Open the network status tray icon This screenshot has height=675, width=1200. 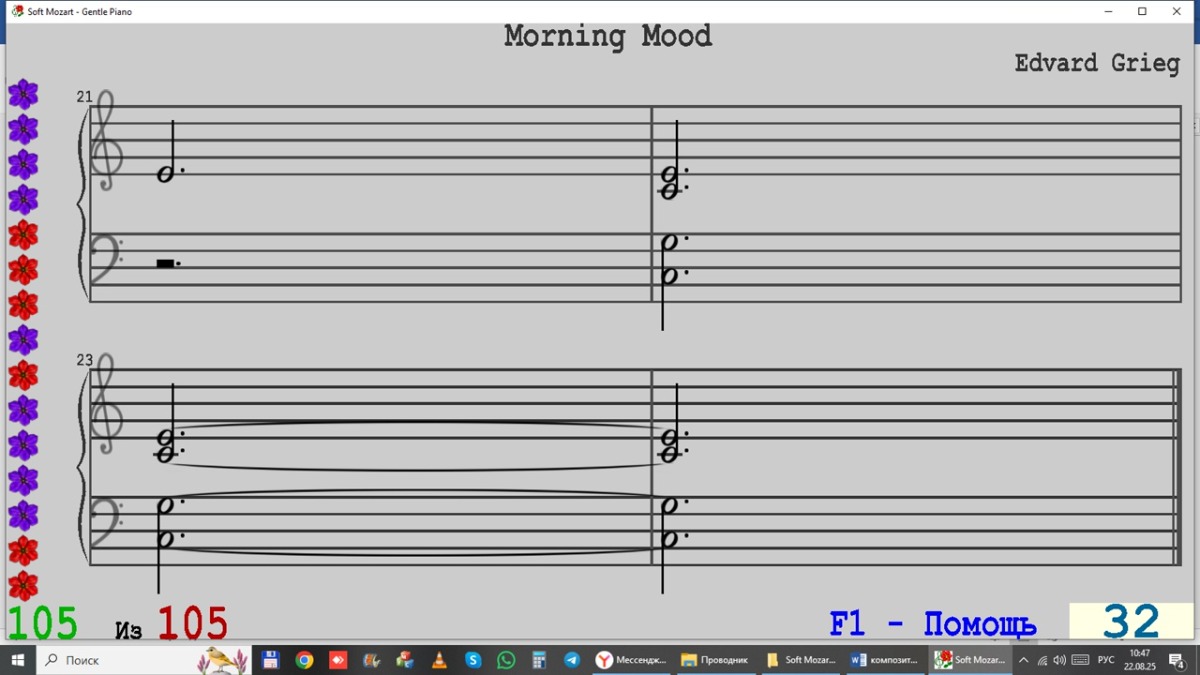[x=1042, y=660]
